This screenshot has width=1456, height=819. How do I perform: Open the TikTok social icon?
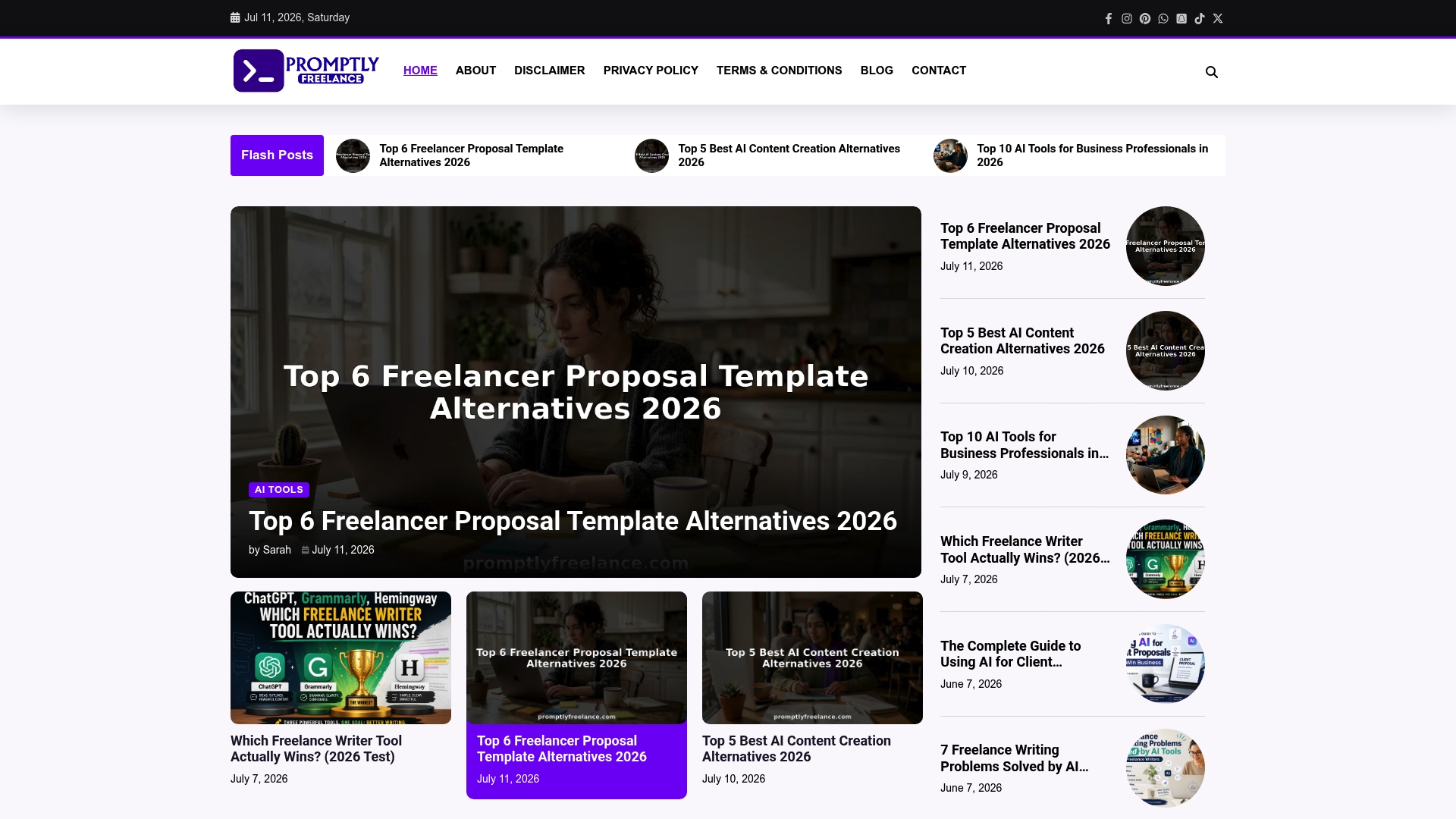(x=1200, y=18)
